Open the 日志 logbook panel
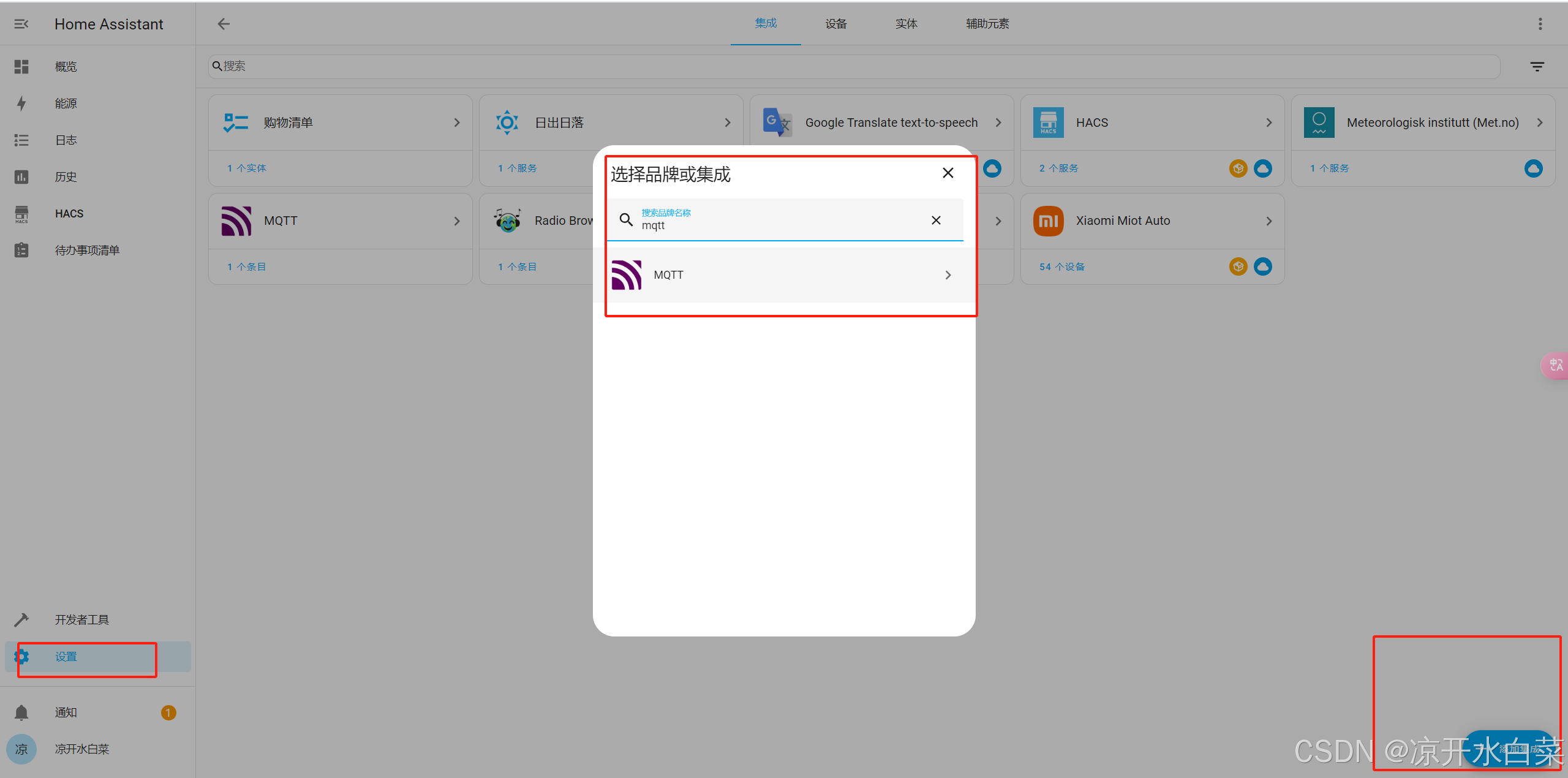This screenshot has height=778, width=1568. tap(98, 140)
